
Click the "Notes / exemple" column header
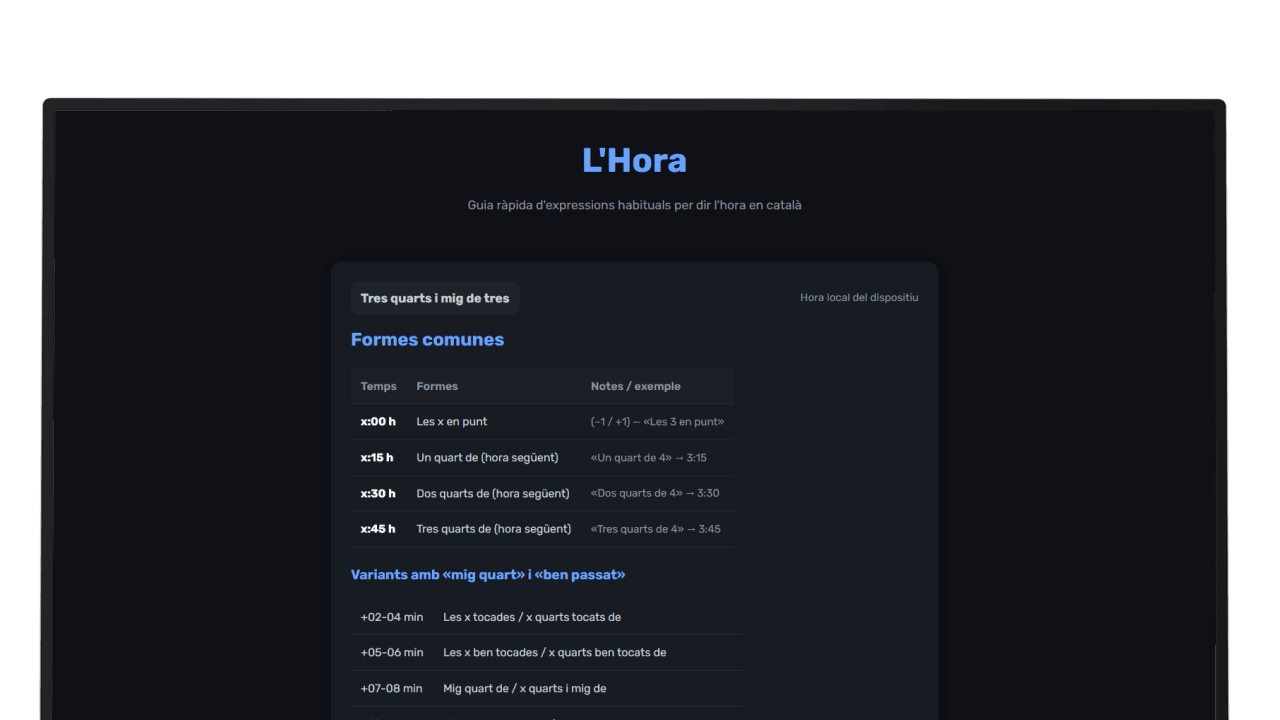tap(635, 386)
